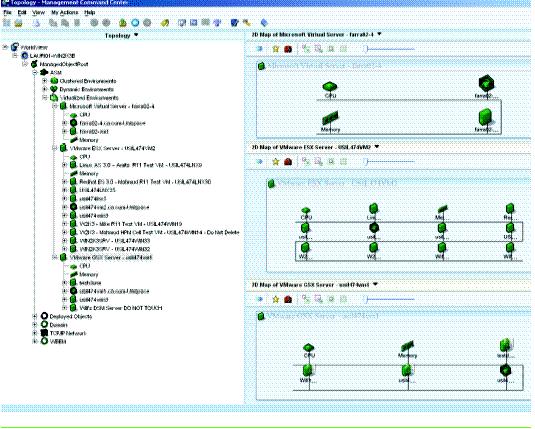The height and width of the screenshot is (429, 535).
Task: Click the blue shield icon in main toolbar
Action: click(x=234, y=23)
